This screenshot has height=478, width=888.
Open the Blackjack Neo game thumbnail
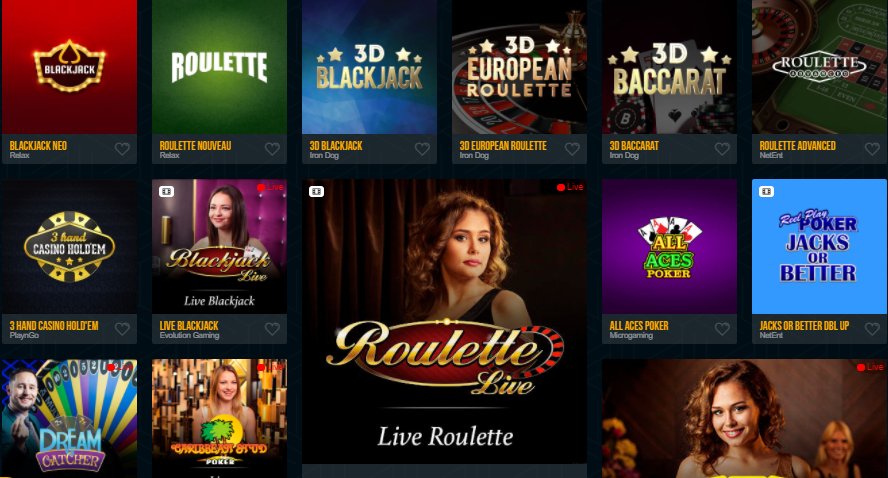click(70, 67)
